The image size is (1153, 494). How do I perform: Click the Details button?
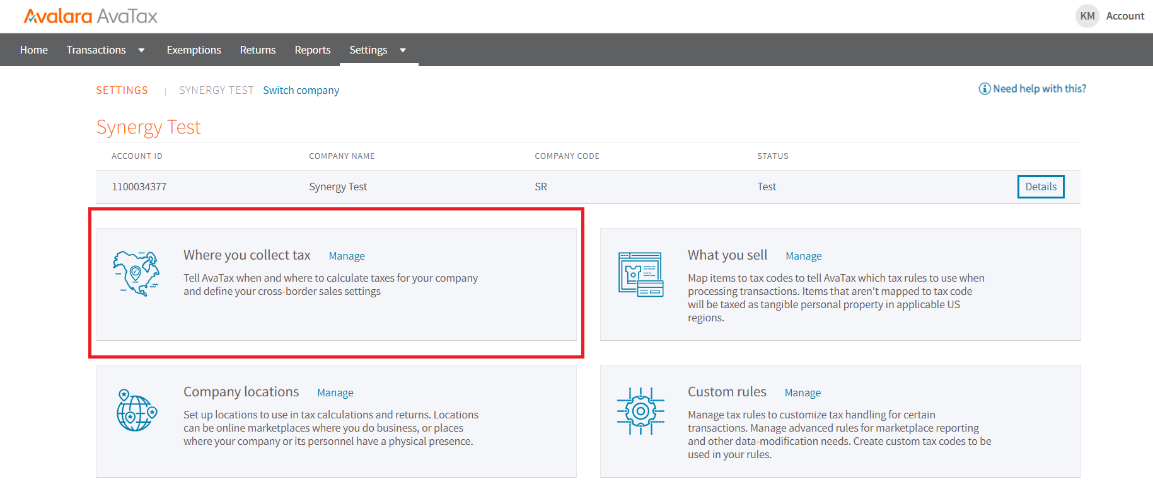pos(1040,187)
